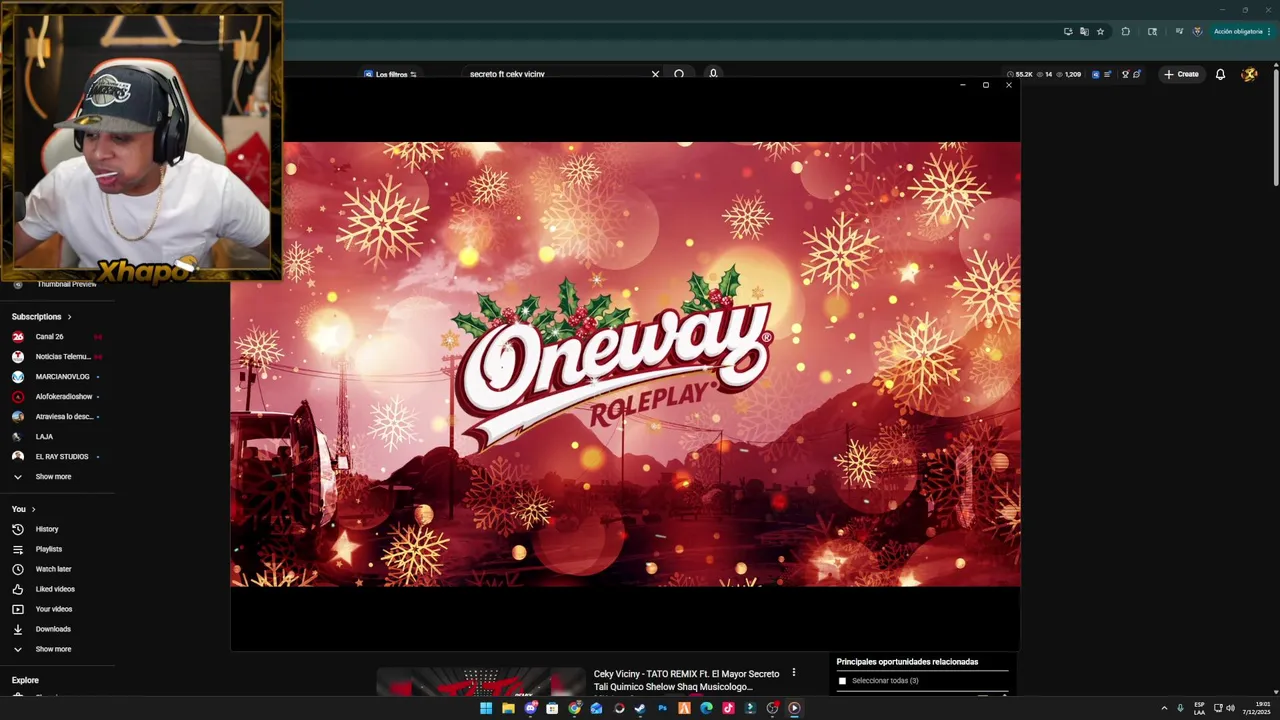Expand the You section chevron
1280x720 pixels.
[x=33, y=509]
